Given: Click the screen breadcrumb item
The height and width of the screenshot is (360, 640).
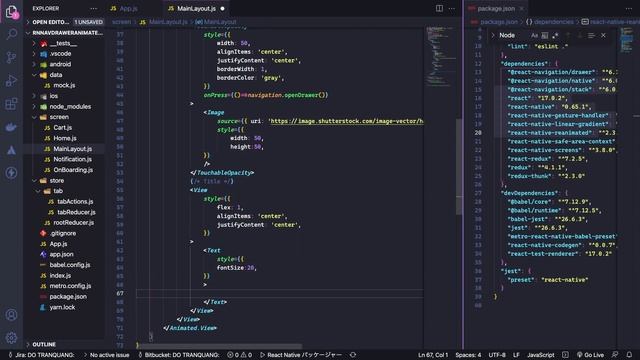Looking at the screenshot, I should pyautogui.click(x=122, y=22).
